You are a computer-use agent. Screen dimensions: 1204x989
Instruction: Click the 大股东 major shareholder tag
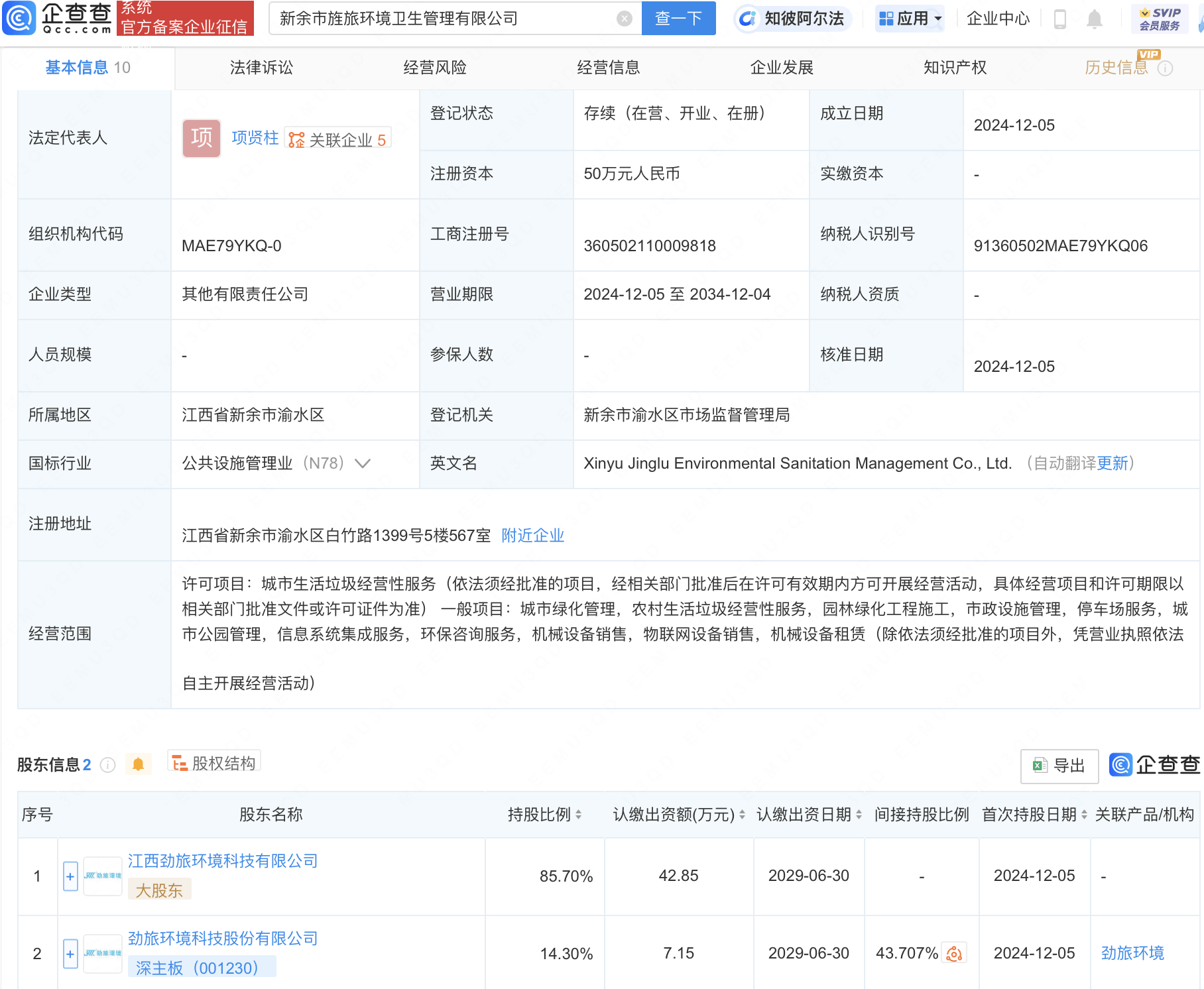coord(159,890)
